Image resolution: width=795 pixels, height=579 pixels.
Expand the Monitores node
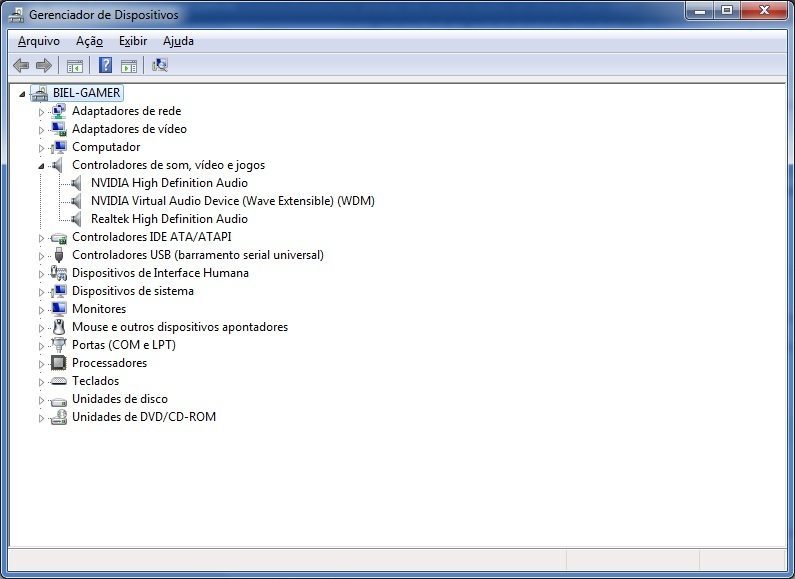coord(42,310)
